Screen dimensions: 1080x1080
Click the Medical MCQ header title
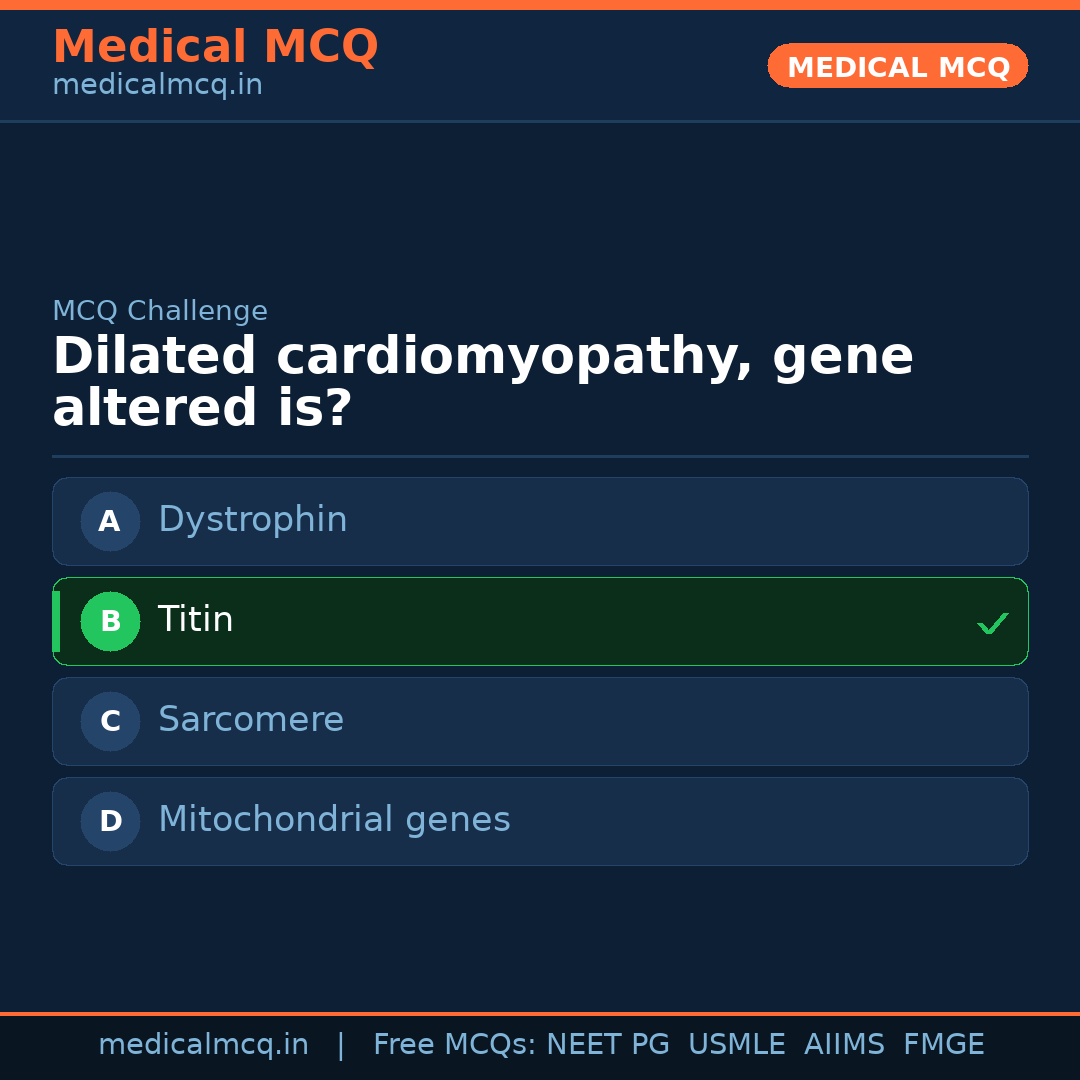215,47
